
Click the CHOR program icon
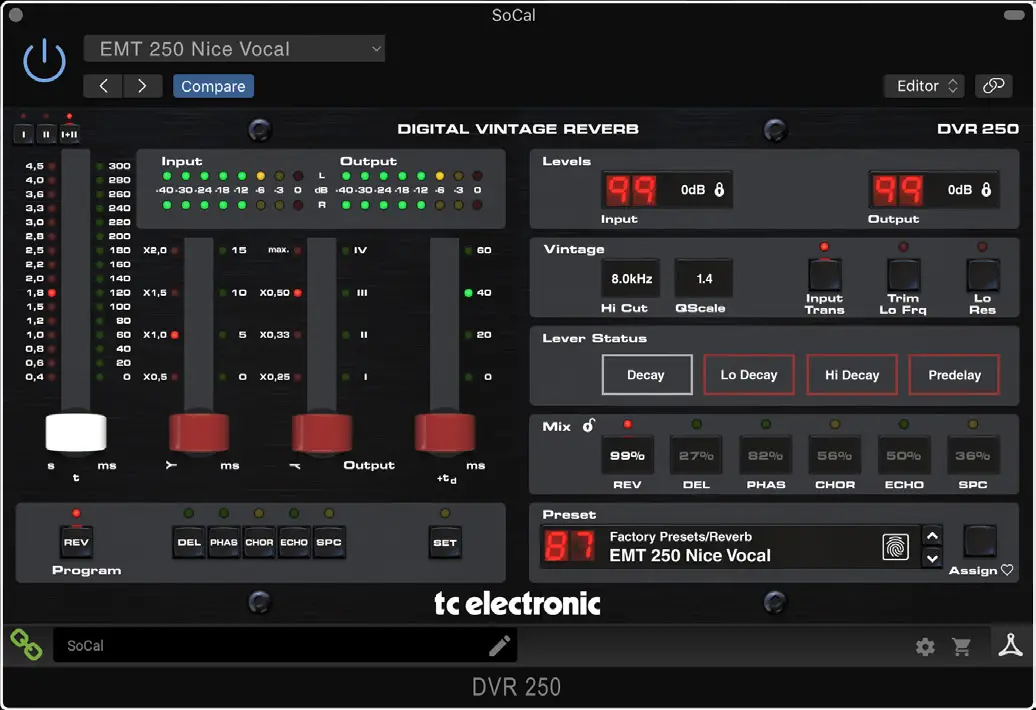[259, 543]
